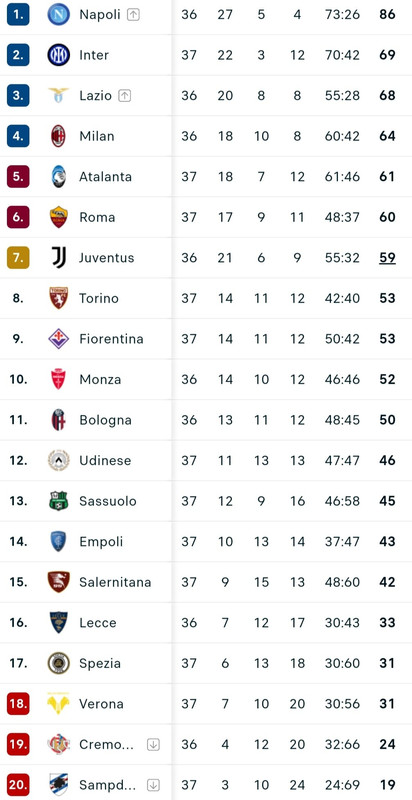
Task: Select the Atalanta club badge
Action: pos(59,177)
